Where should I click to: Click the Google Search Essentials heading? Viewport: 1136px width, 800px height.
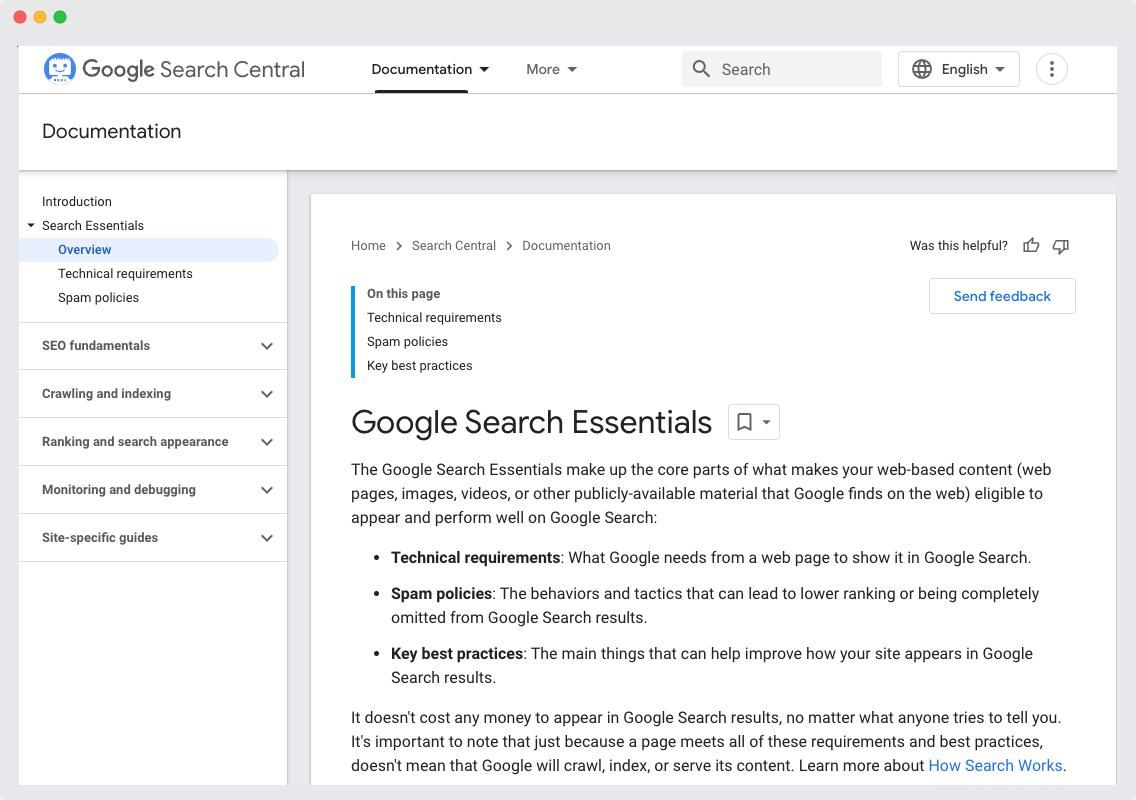point(531,422)
